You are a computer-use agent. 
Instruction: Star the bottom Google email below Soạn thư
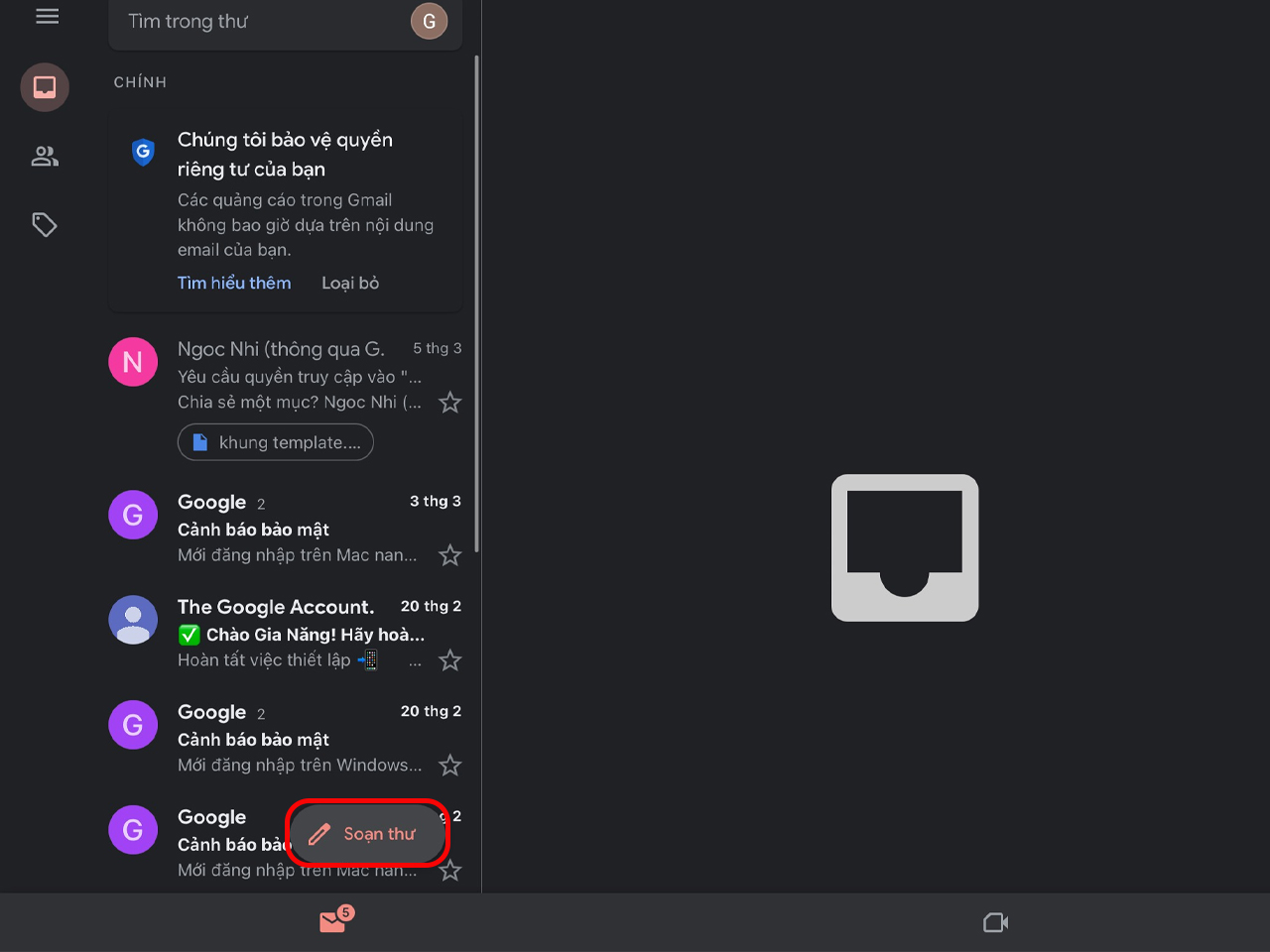click(x=450, y=871)
